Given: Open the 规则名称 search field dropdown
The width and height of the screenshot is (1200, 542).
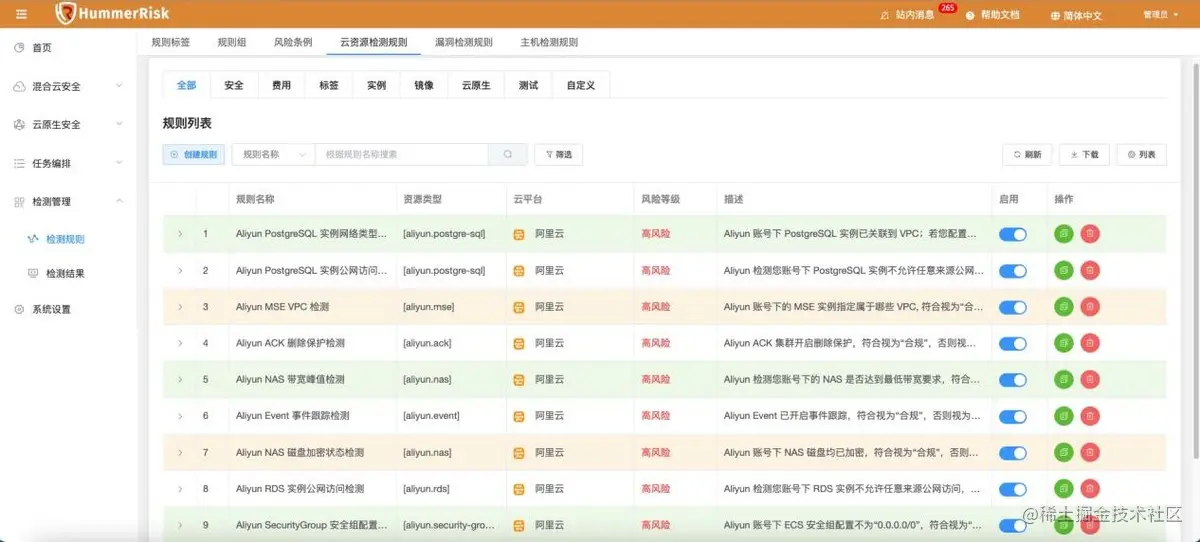Looking at the screenshot, I should point(273,154).
